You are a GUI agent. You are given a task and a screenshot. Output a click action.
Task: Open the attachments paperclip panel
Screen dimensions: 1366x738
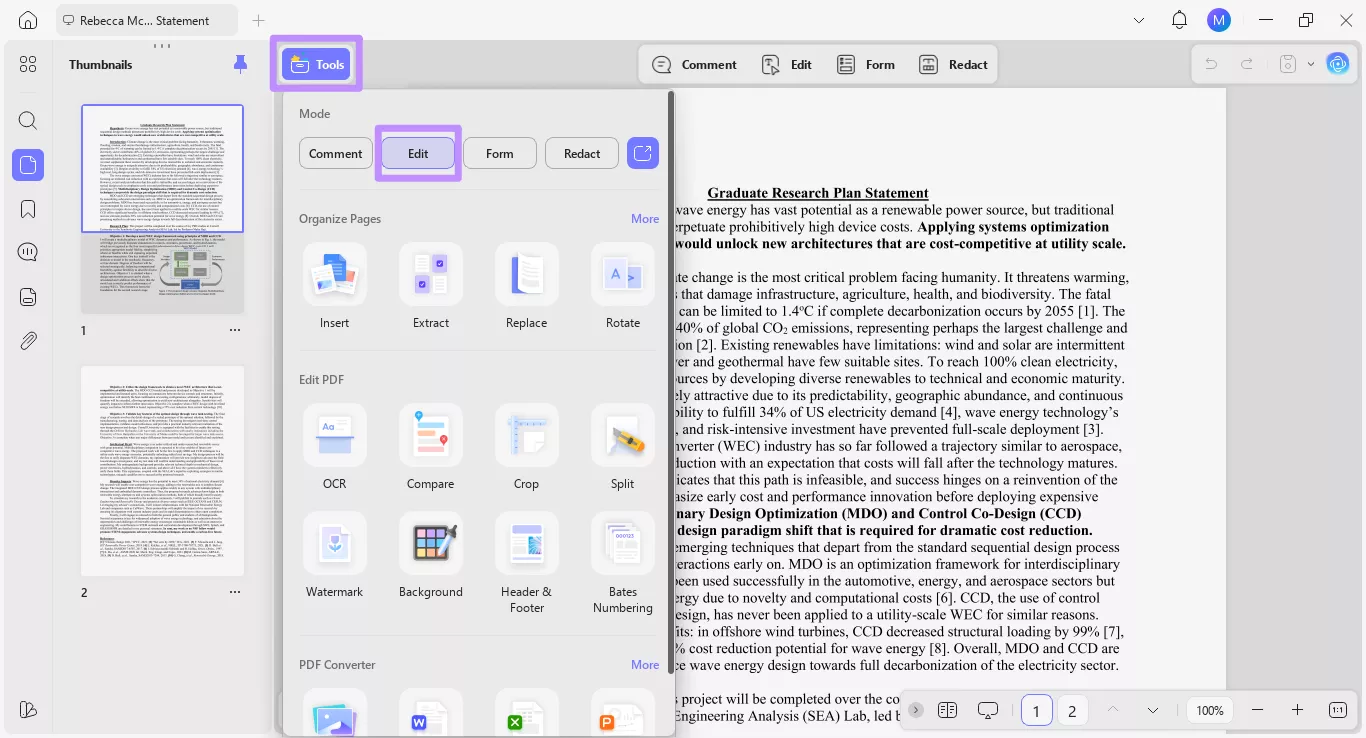pyautogui.click(x=28, y=341)
